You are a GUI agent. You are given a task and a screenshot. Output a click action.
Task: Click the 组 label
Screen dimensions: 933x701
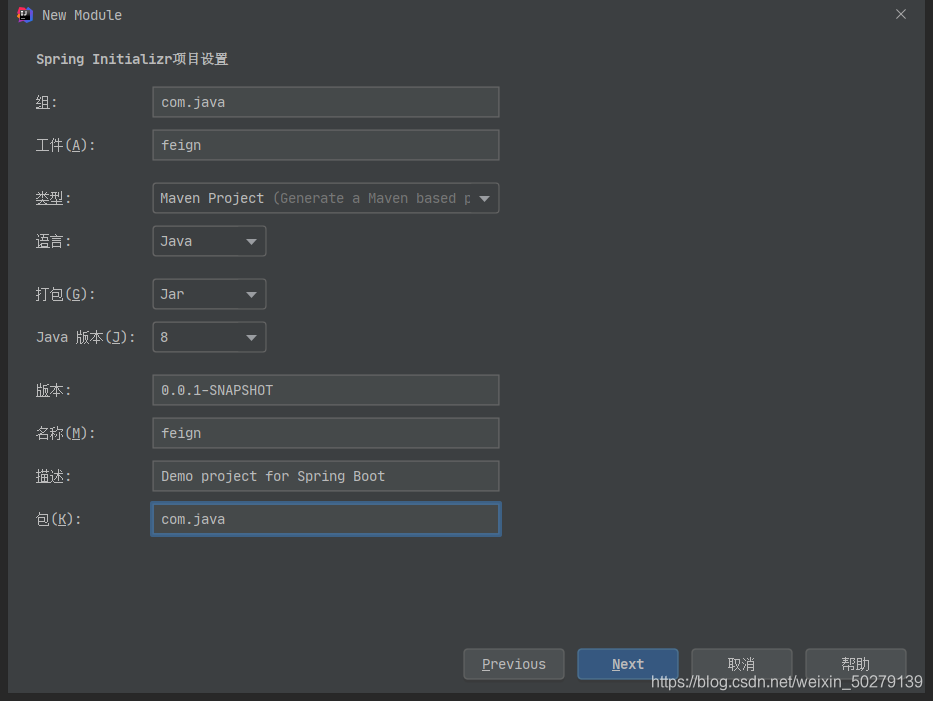tap(46, 102)
